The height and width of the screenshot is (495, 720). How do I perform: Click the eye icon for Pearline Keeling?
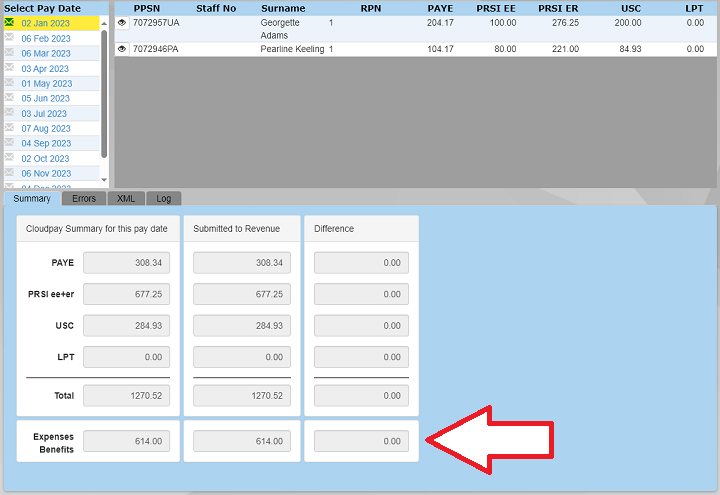(x=122, y=49)
